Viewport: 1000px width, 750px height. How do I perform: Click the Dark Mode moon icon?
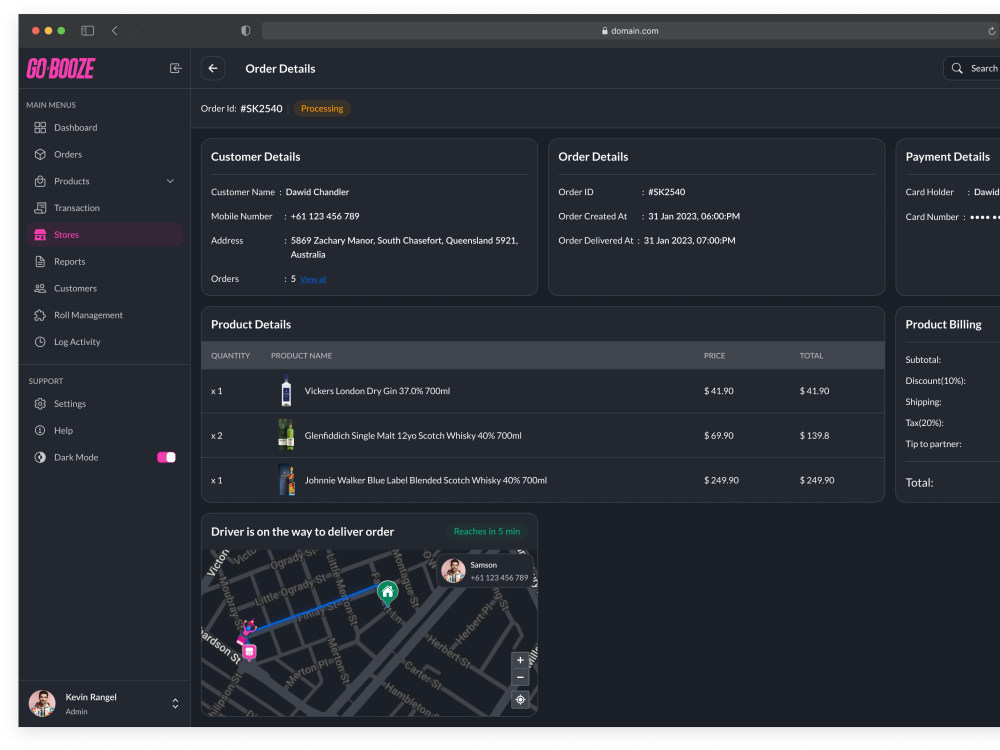tap(40, 457)
